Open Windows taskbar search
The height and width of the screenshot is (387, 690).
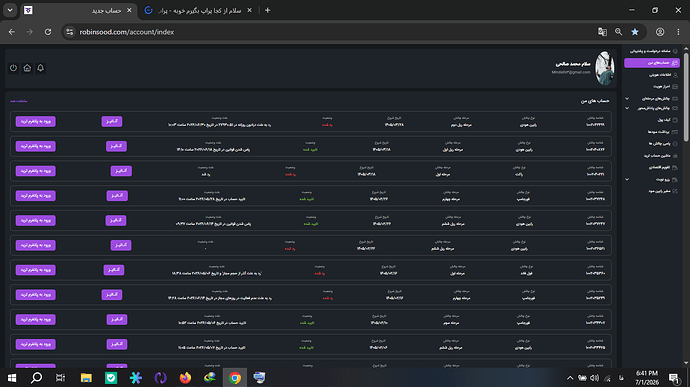(37, 378)
